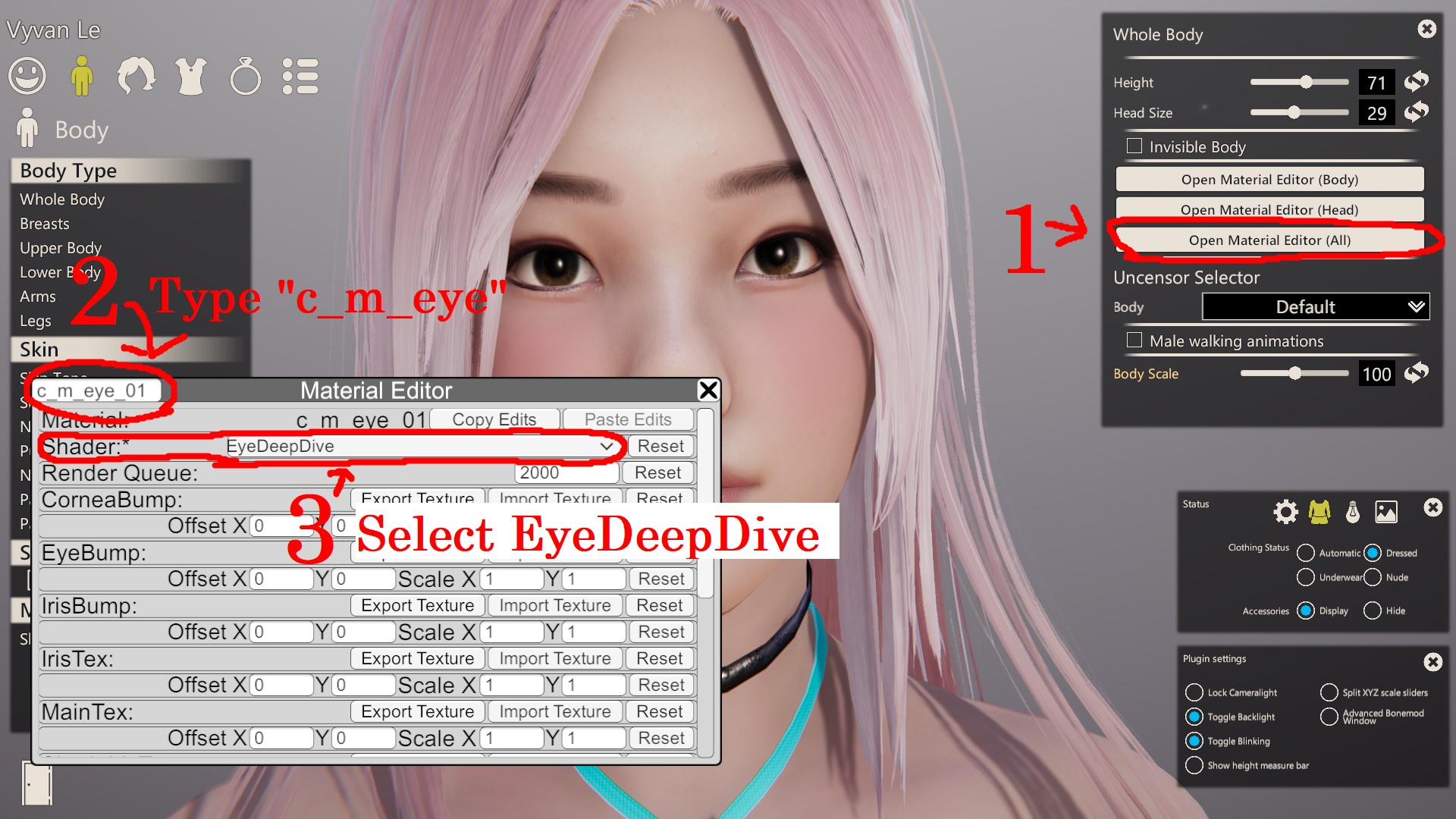Click the door exit icon
1456x819 pixels.
coord(37,783)
